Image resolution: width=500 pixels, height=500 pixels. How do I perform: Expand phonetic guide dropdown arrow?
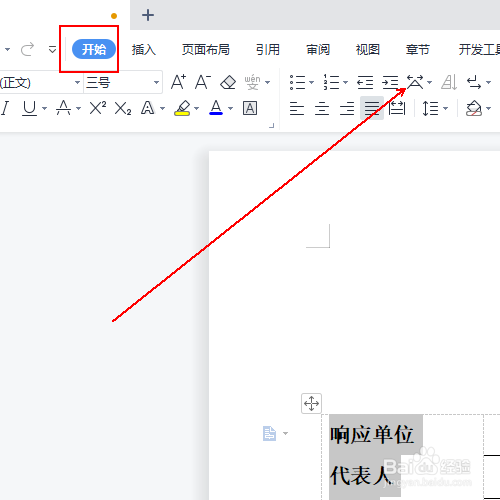pos(267,82)
